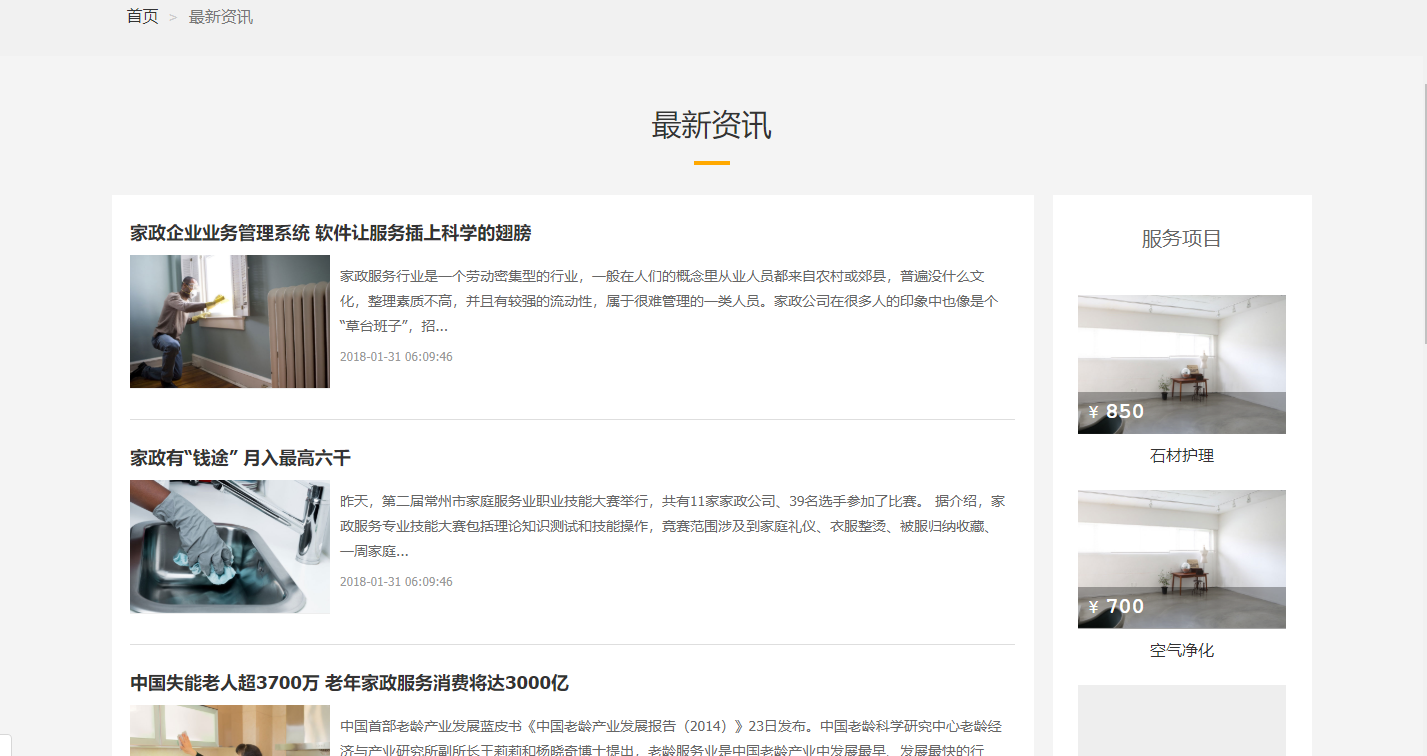Click the third article's partially visible thumbnail
Screen dimensions: 1427x756
pos(229,731)
